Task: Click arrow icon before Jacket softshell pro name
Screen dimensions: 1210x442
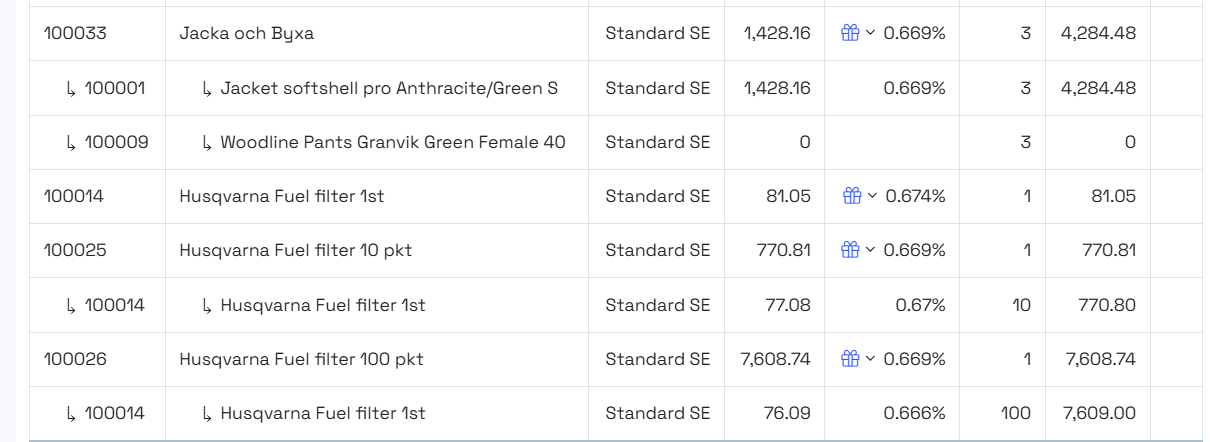Action: click(x=207, y=89)
